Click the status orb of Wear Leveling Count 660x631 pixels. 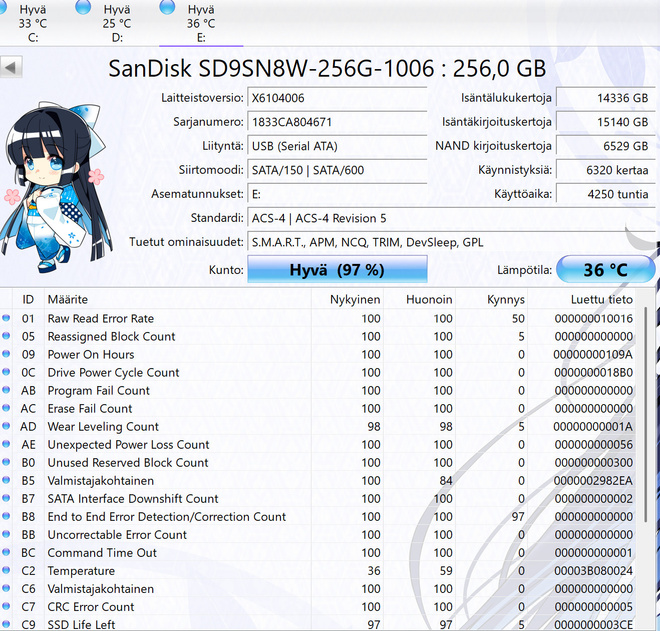pos(6,426)
